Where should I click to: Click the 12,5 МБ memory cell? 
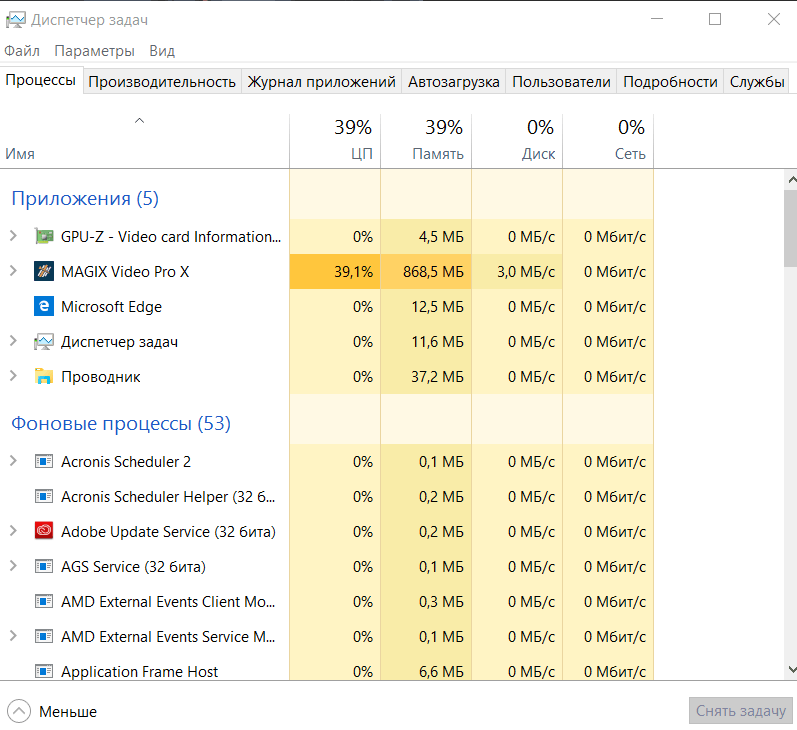pyautogui.click(x=426, y=307)
